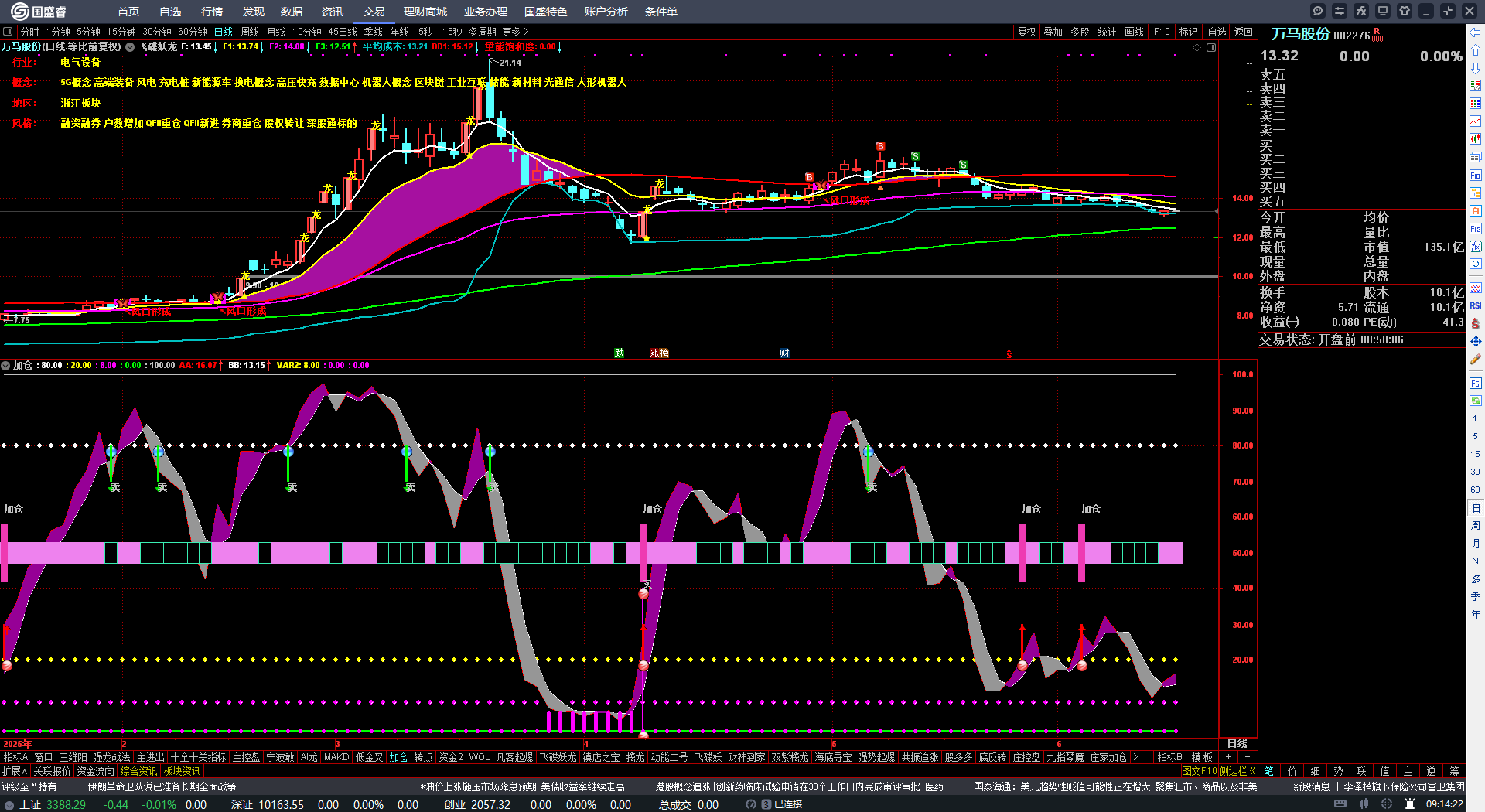Click the green refresh sidebar icon
This screenshot has width=1485, height=812.
[1476, 401]
